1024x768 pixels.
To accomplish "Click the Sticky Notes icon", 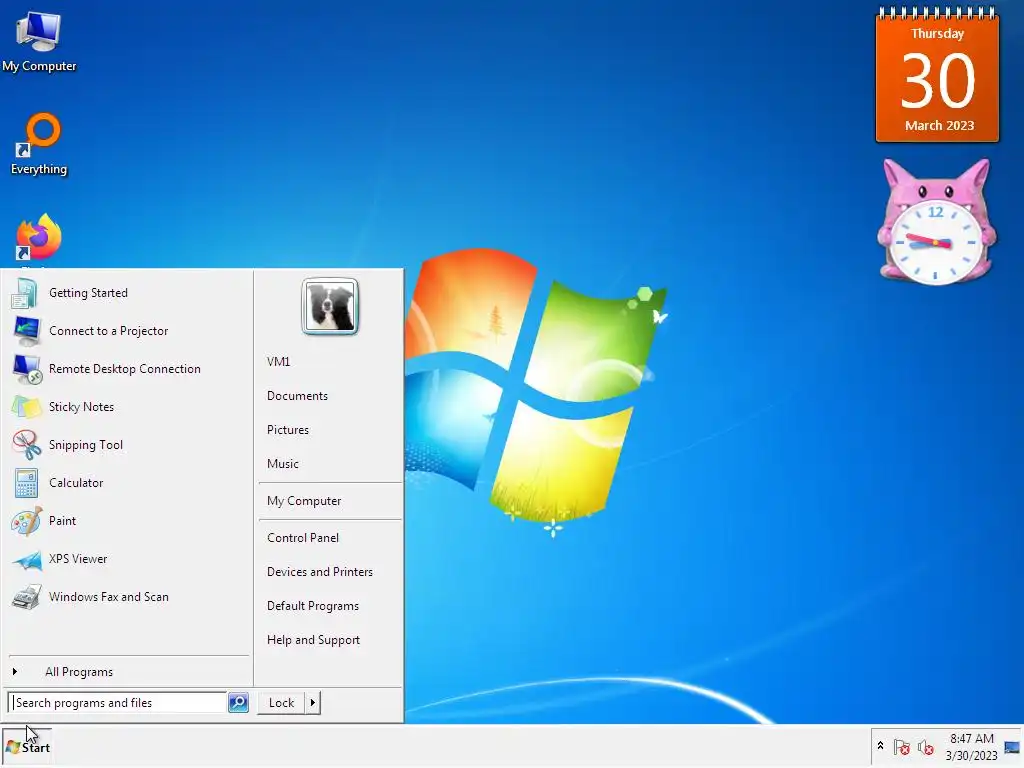I will [26, 407].
